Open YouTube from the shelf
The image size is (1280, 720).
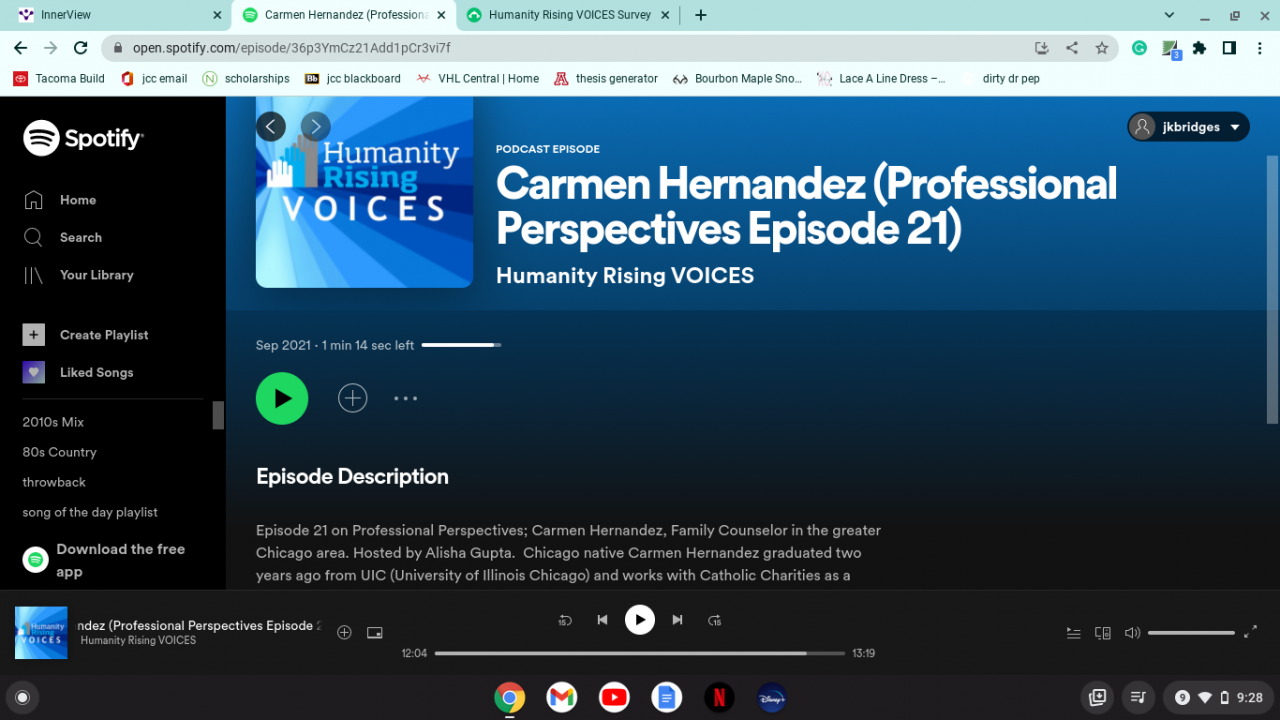(614, 697)
